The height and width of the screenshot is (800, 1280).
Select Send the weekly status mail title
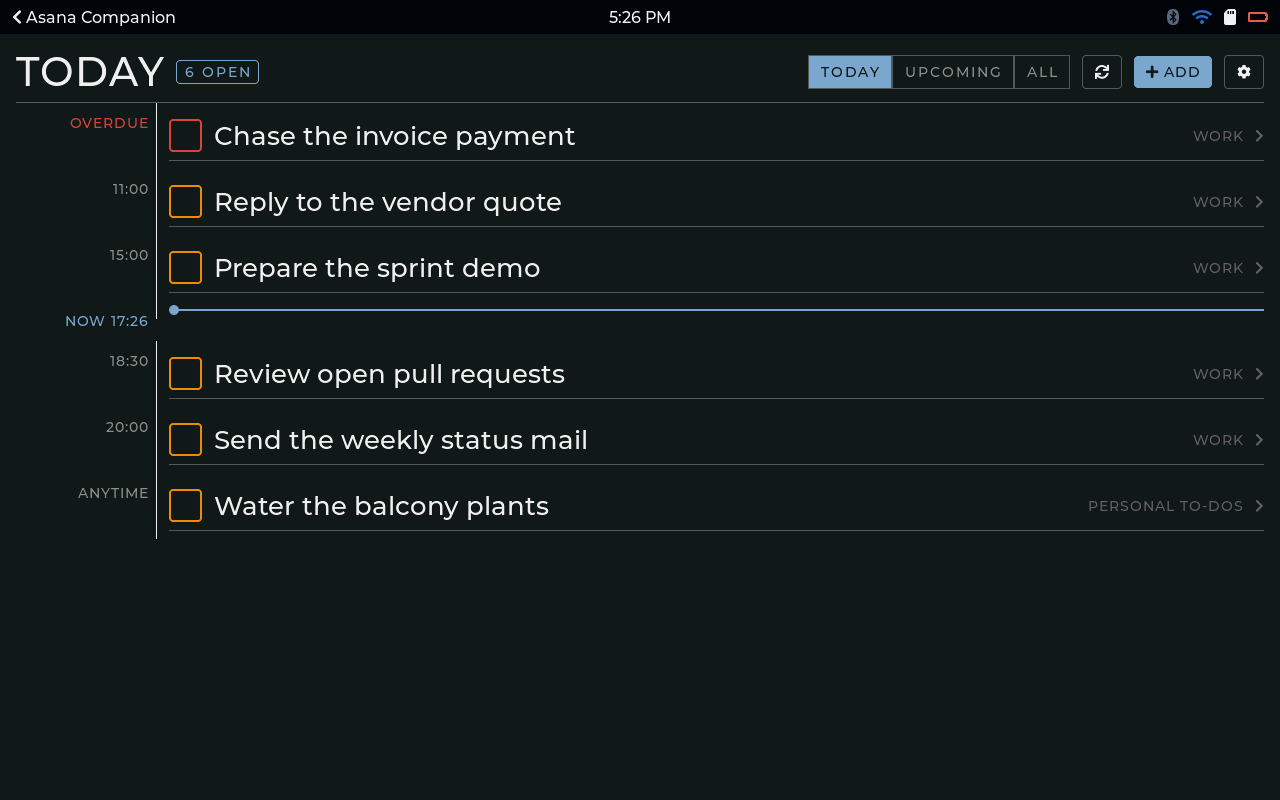point(401,440)
